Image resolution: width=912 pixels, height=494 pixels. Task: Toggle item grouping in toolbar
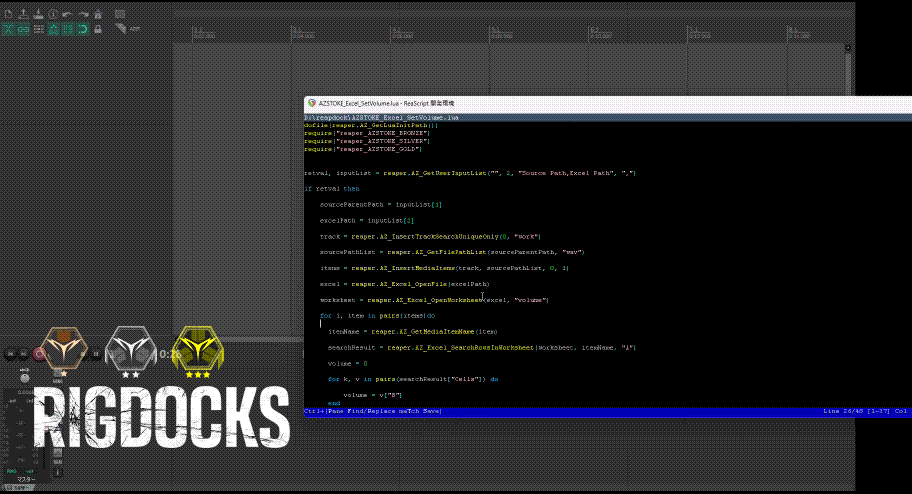tap(23, 29)
